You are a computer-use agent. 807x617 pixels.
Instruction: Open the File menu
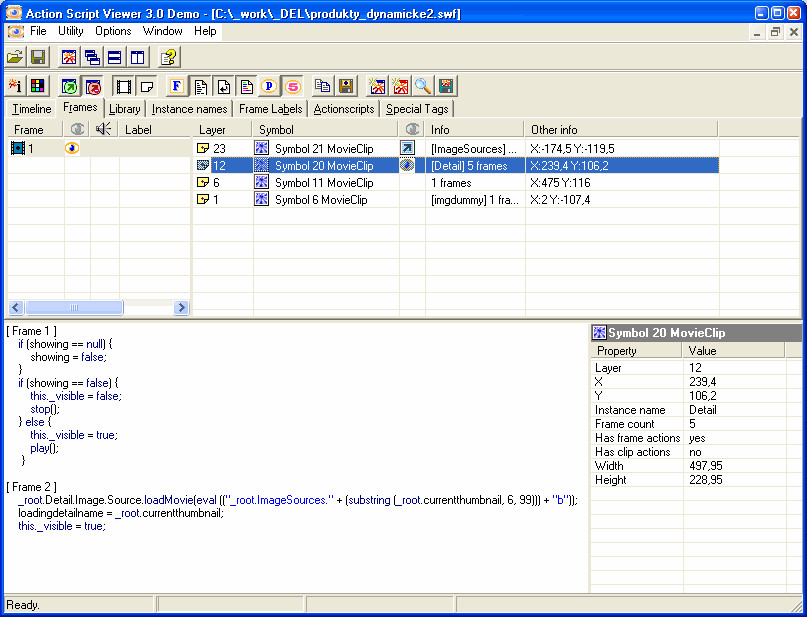38,31
